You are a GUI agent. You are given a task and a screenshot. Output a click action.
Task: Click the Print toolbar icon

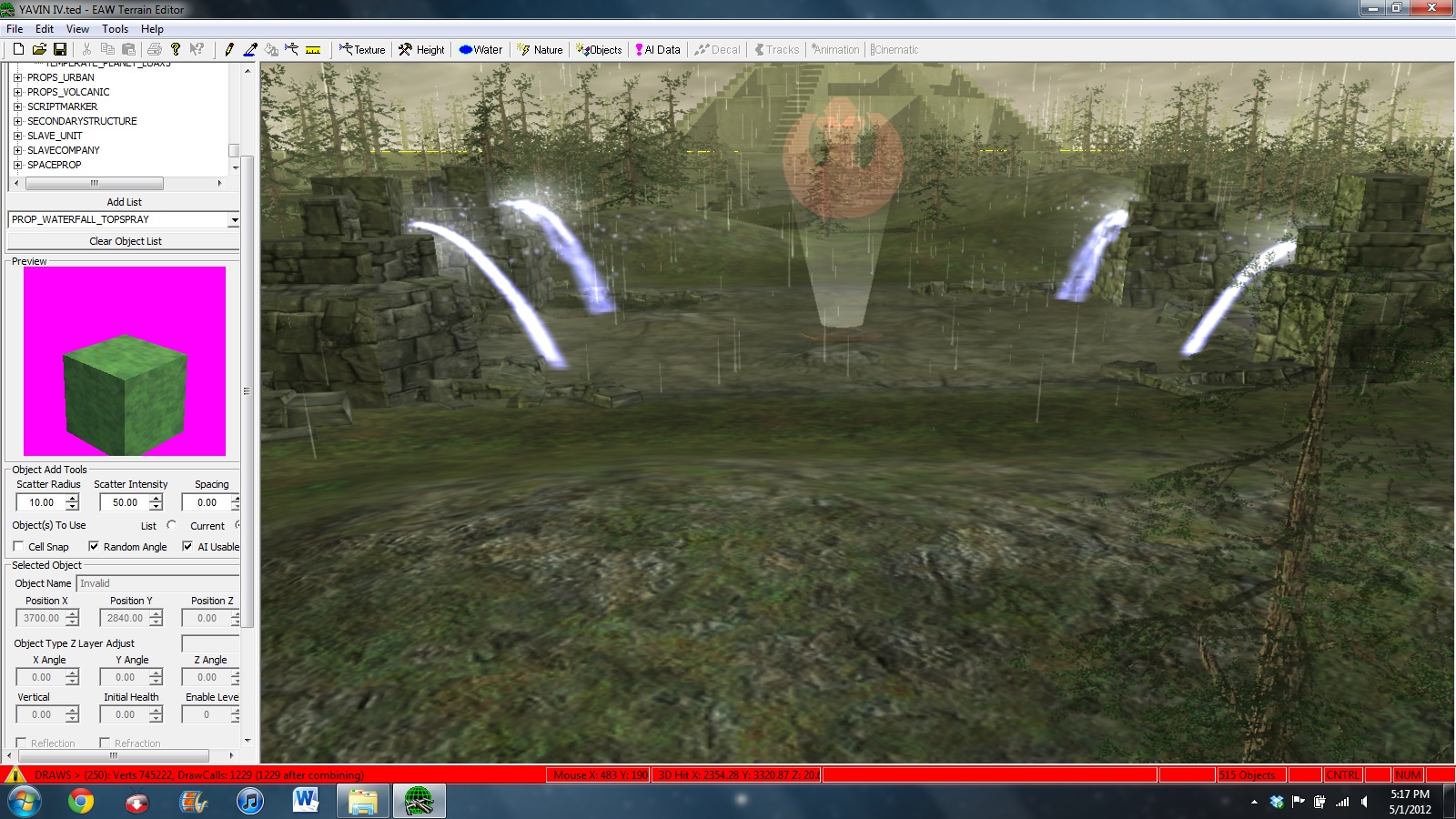pos(155,49)
